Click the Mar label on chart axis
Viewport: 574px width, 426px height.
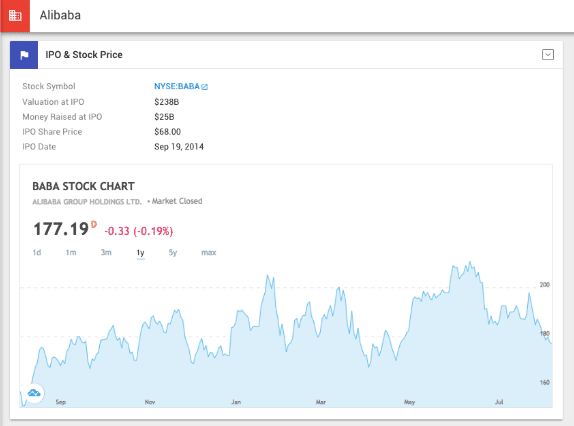click(x=321, y=402)
